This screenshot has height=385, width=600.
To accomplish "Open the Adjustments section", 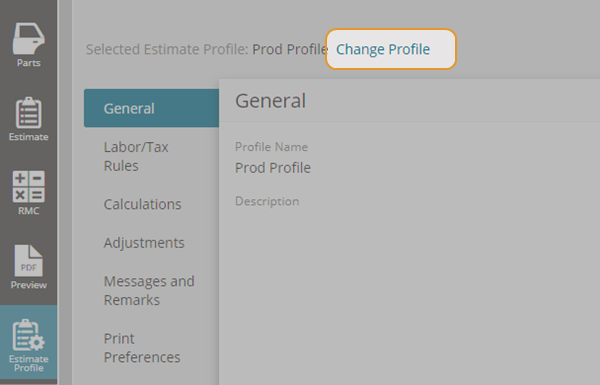I will click(144, 243).
